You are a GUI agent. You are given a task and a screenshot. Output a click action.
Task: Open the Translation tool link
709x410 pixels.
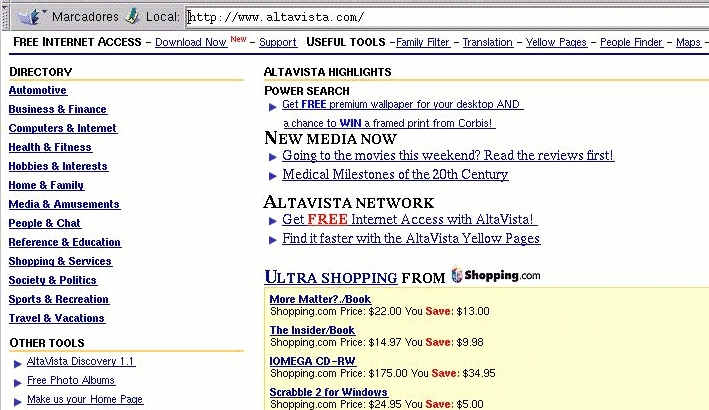click(x=487, y=42)
